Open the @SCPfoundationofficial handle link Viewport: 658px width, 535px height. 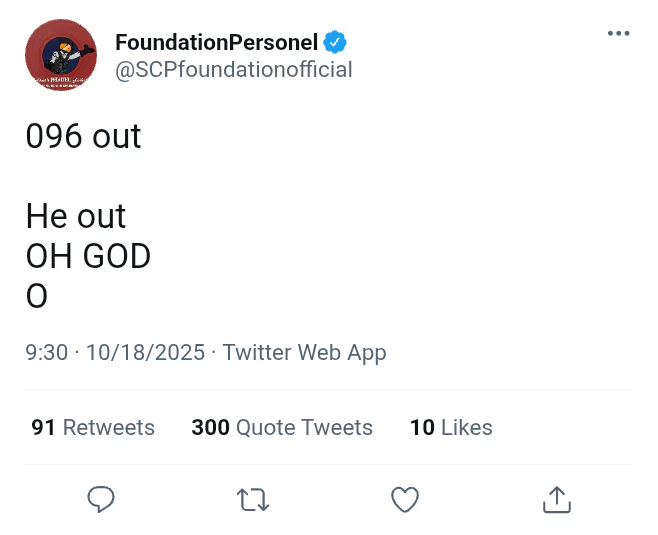[234, 69]
